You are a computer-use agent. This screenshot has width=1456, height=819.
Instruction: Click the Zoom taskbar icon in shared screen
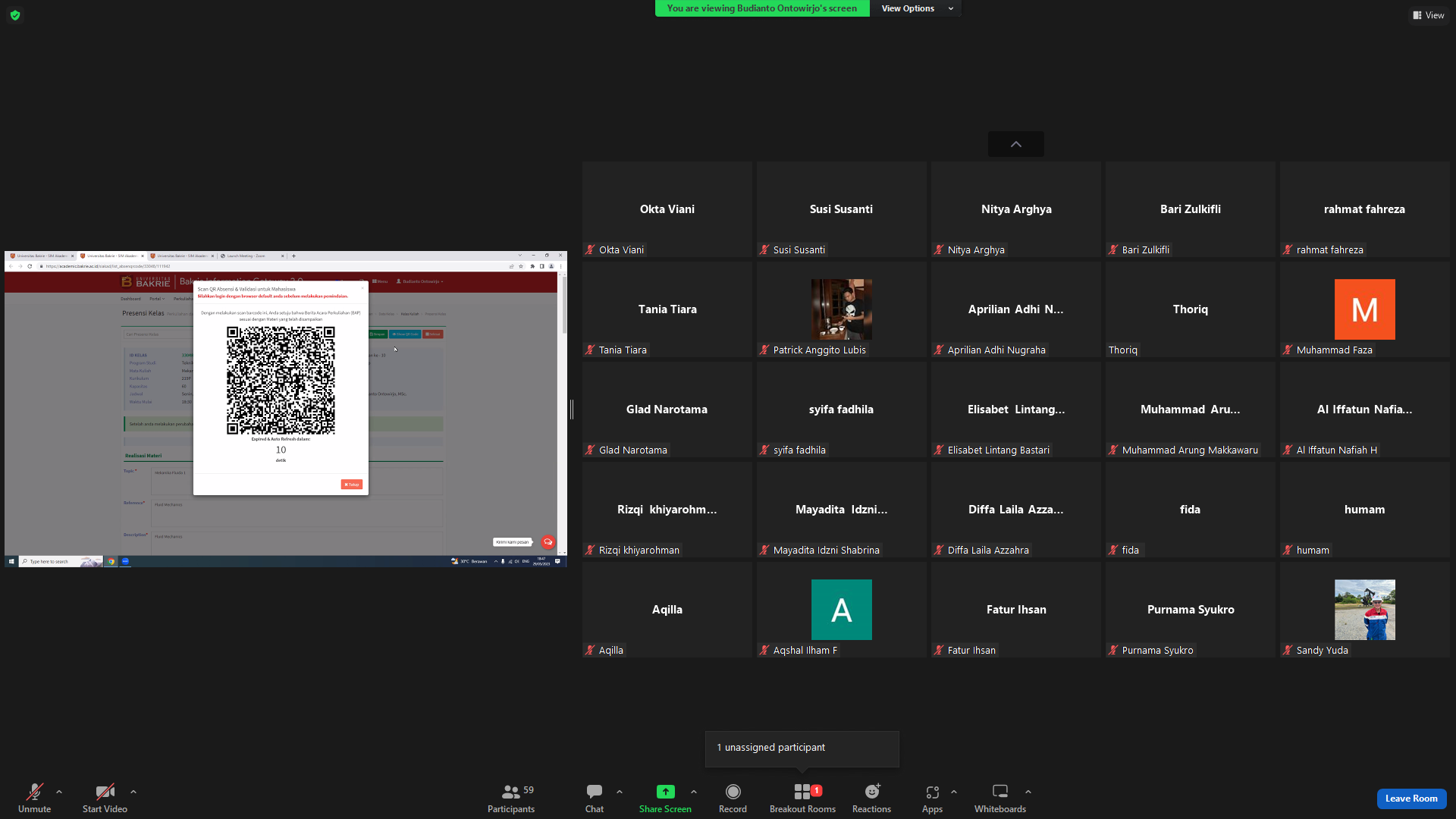125,562
